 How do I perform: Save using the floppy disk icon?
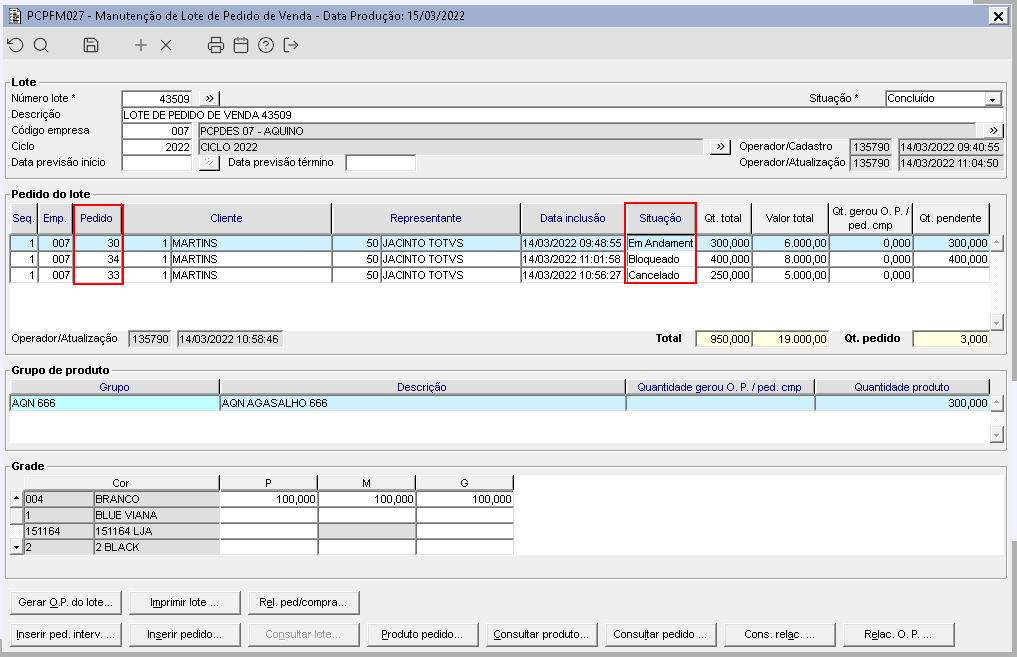91,45
